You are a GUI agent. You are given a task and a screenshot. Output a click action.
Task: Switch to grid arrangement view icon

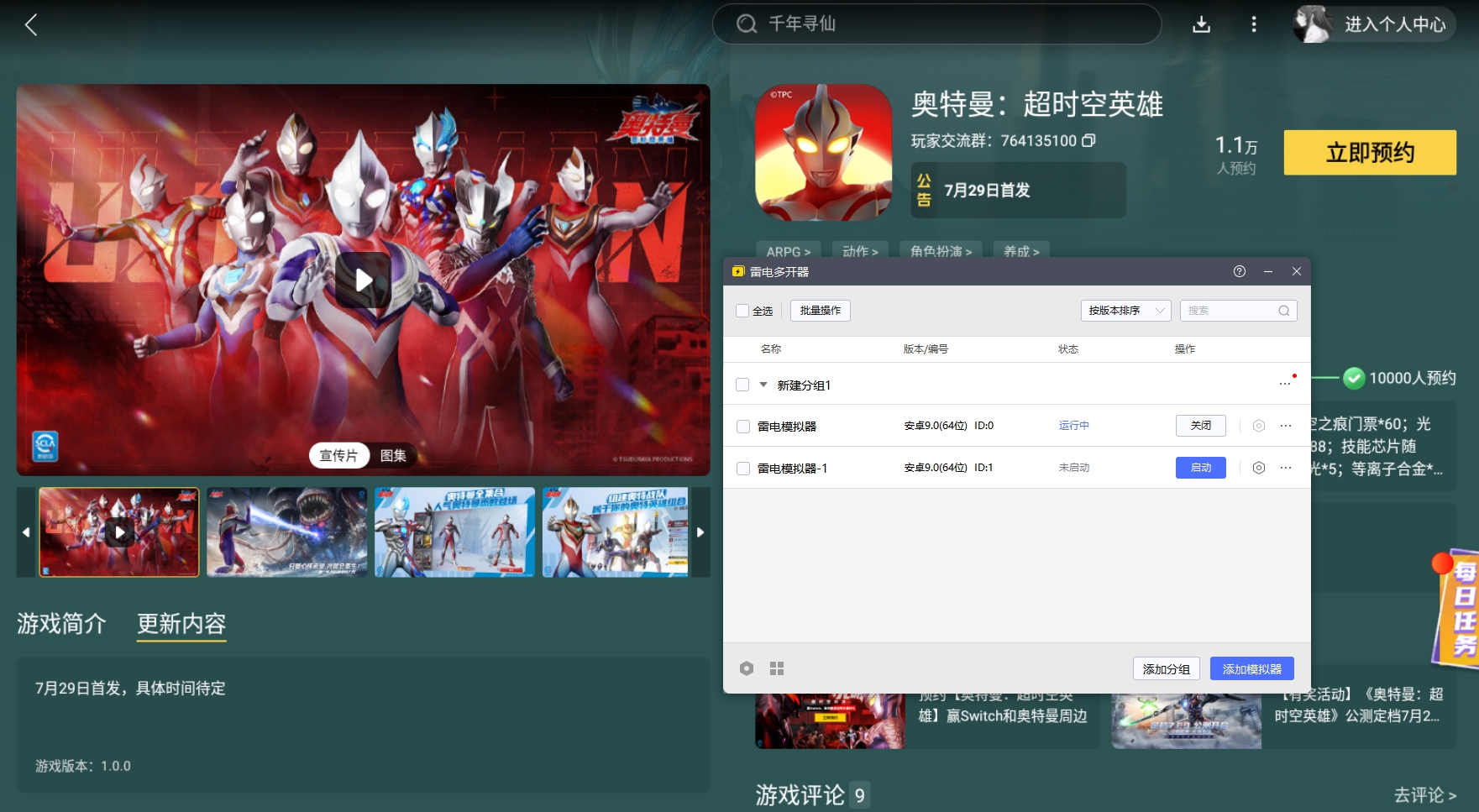(777, 668)
